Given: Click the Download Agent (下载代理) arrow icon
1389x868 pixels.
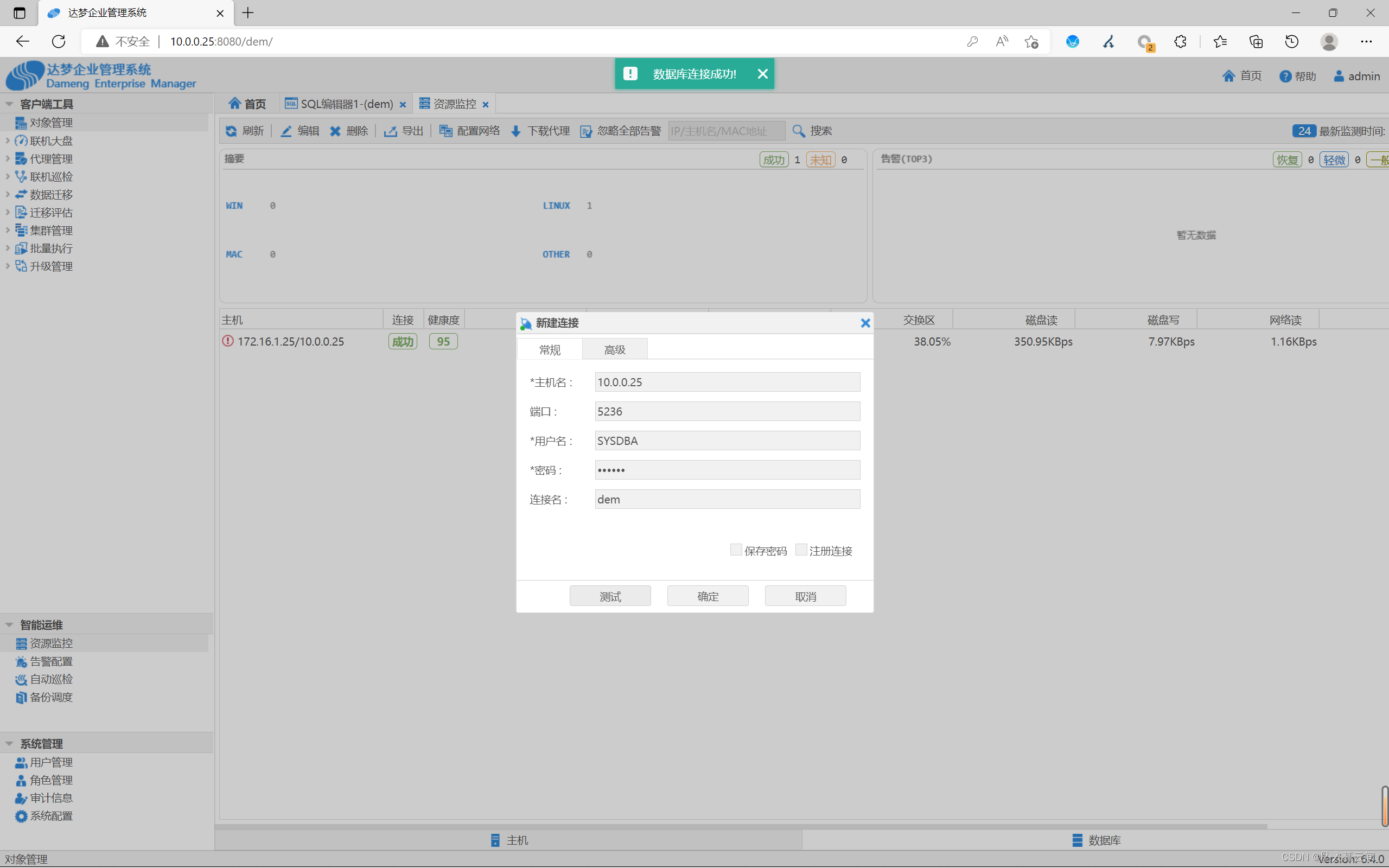Looking at the screenshot, I should (x=515, y=131).
